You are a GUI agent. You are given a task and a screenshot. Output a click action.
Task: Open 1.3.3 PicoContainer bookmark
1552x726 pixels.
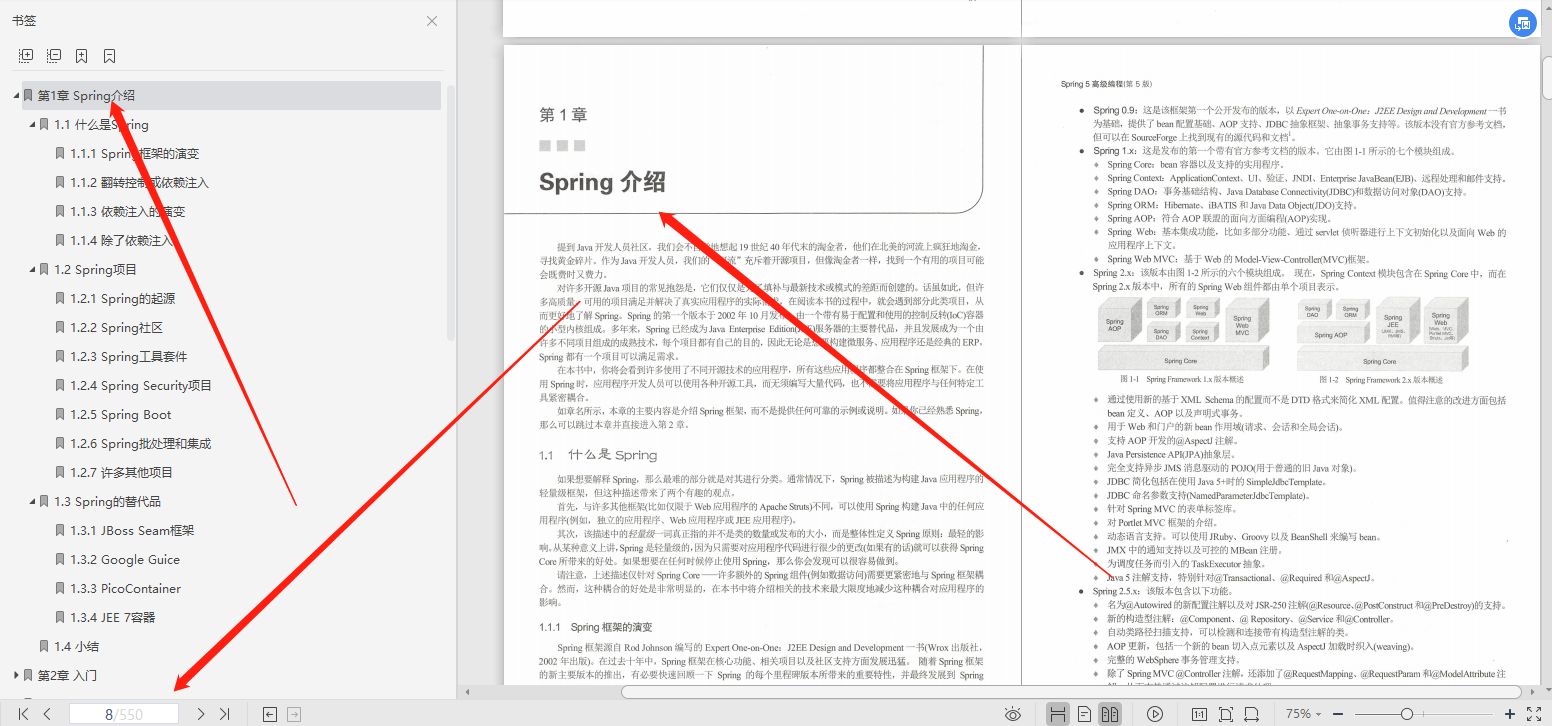pyautogui.click(x=125, y=589)
